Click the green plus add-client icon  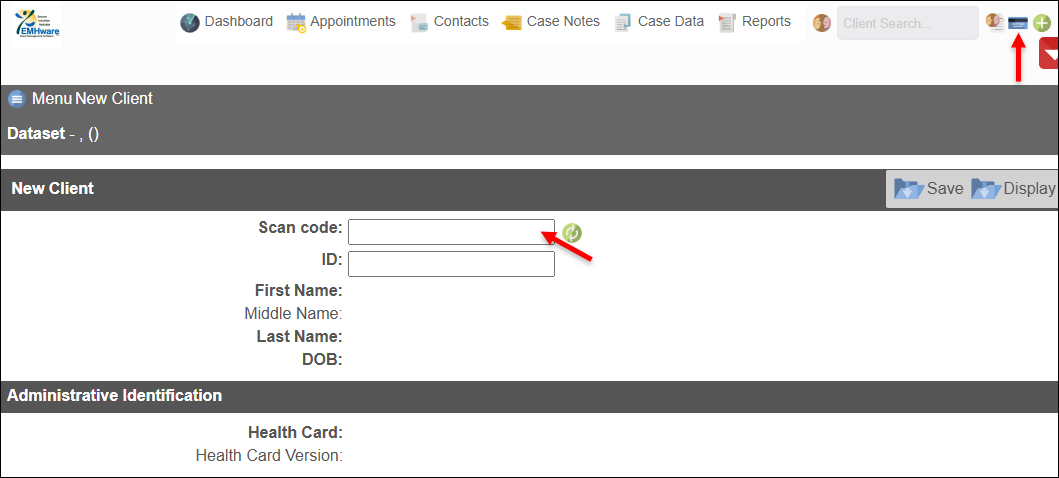pyautogui.click(x=1042, y=22)
